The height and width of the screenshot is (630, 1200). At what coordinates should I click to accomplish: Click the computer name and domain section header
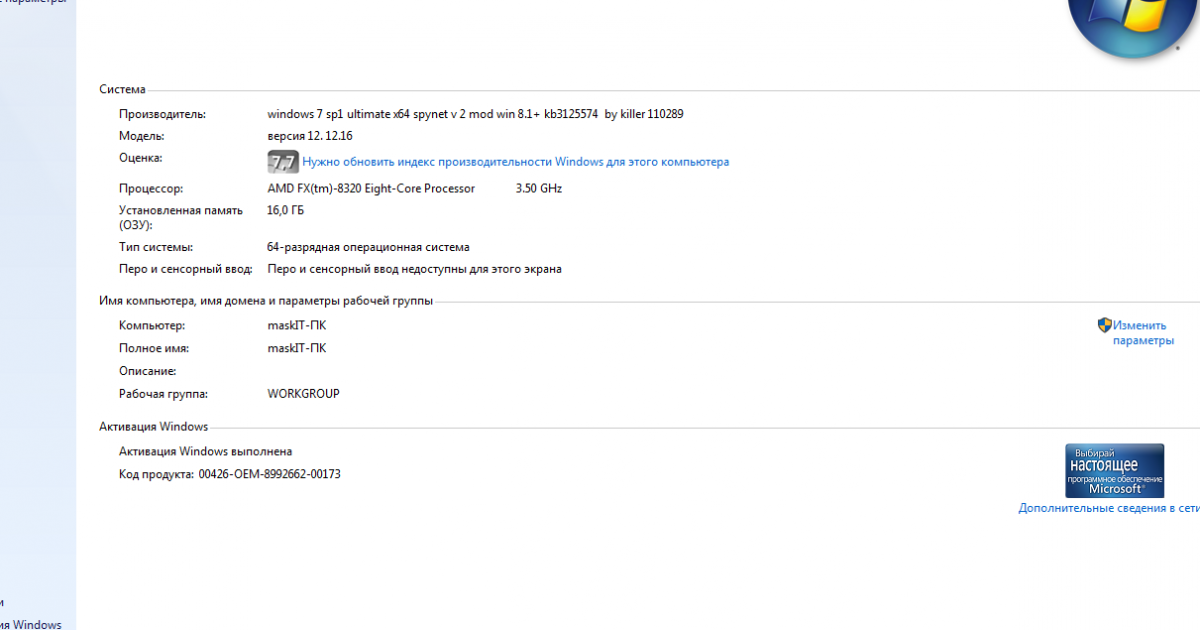(x=266, y=301)
